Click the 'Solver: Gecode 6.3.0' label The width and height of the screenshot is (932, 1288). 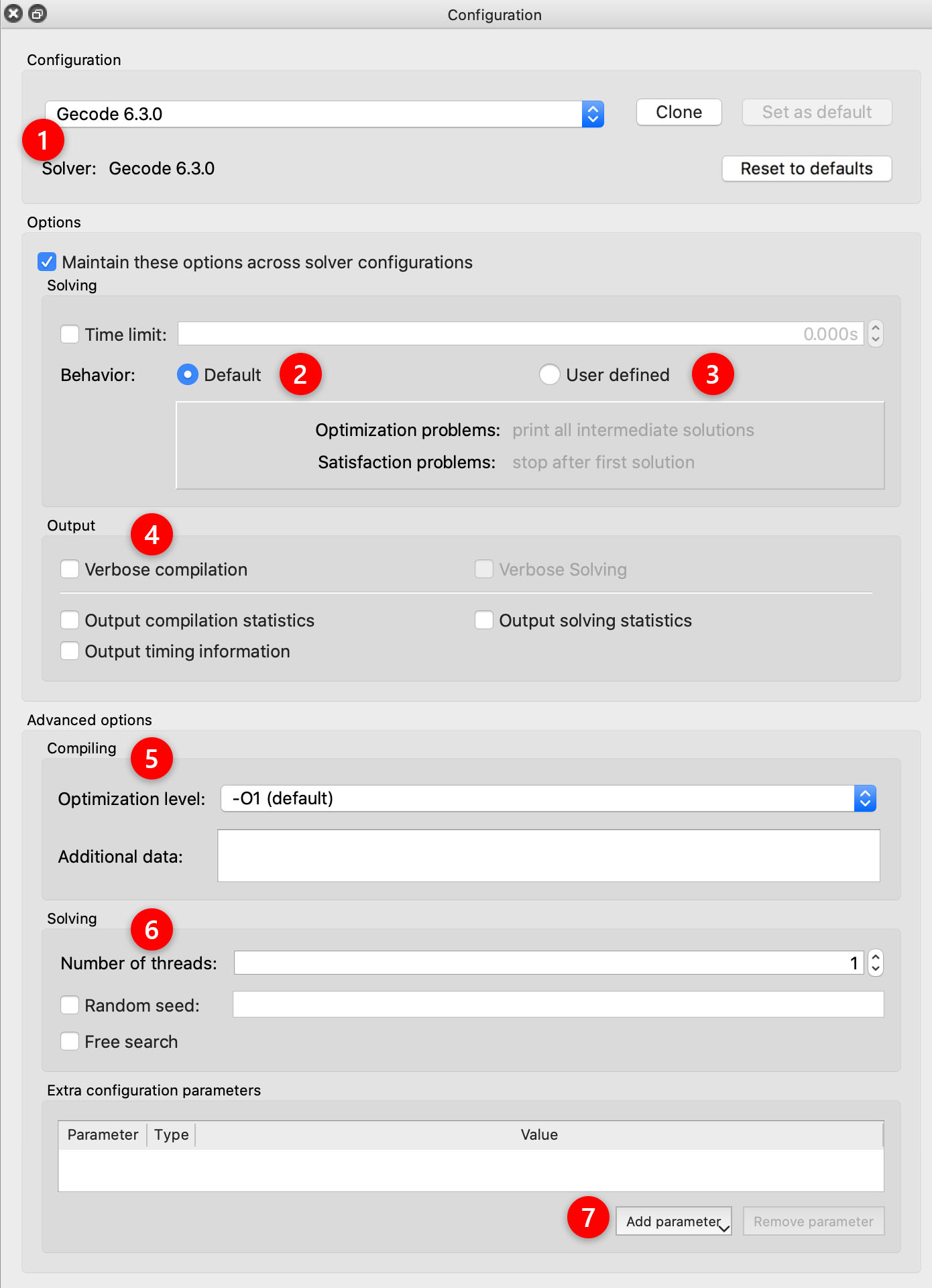[x=128, y=168]
